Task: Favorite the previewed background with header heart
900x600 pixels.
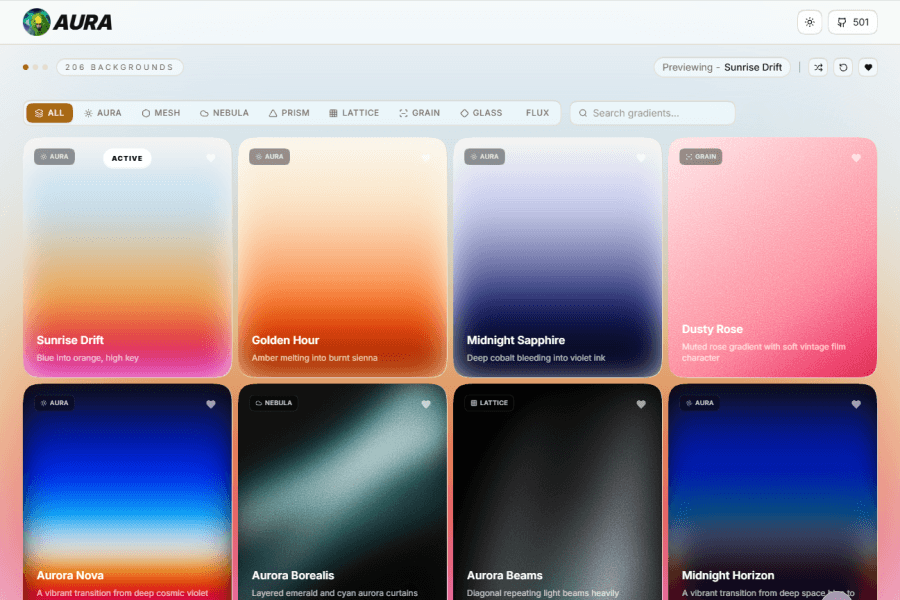Action: click(868, 67)
